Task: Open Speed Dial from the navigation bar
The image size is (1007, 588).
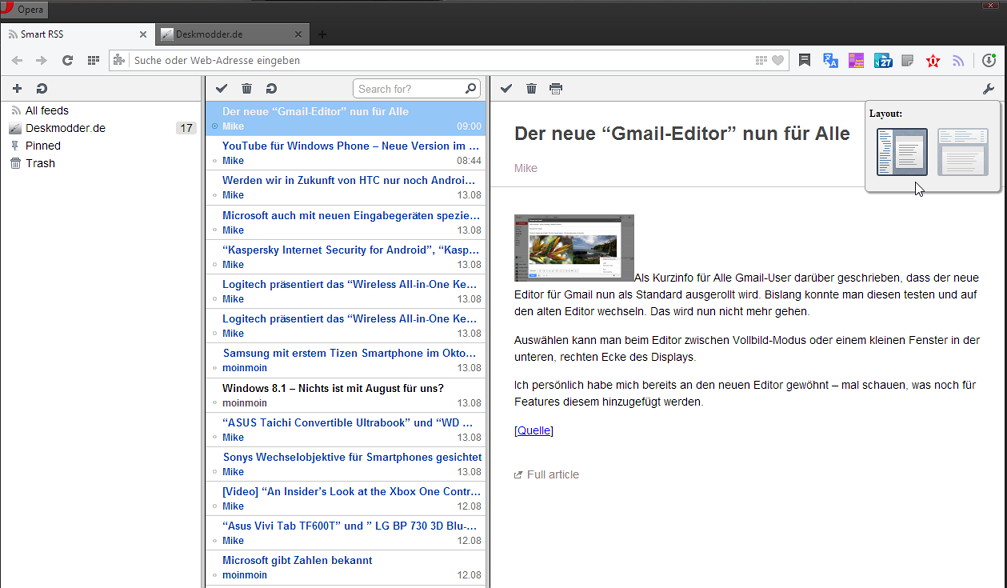Action: (x=93, y=60)
